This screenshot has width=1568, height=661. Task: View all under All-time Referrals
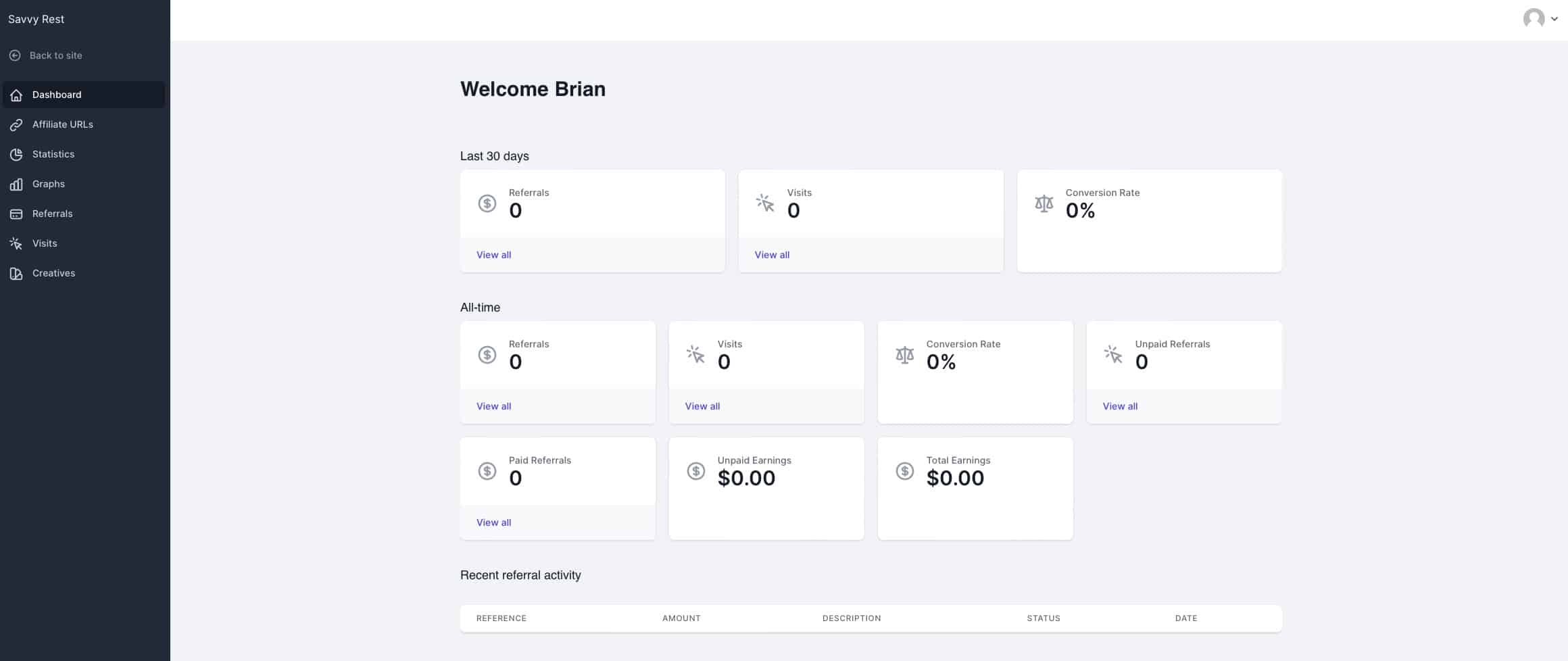[x=493, y=406]
